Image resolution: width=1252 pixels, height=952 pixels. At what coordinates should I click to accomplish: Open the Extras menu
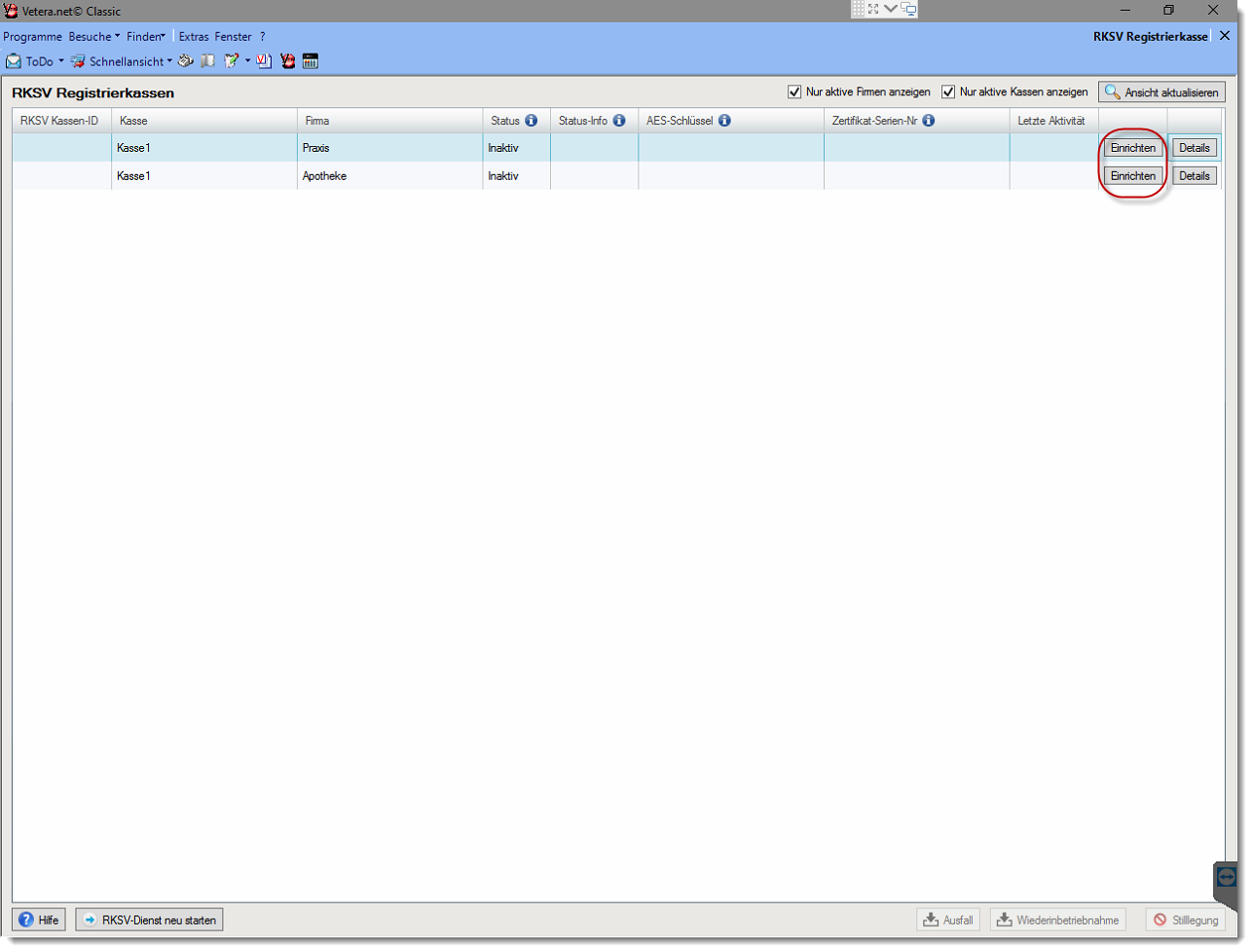[x=194, y=36]
